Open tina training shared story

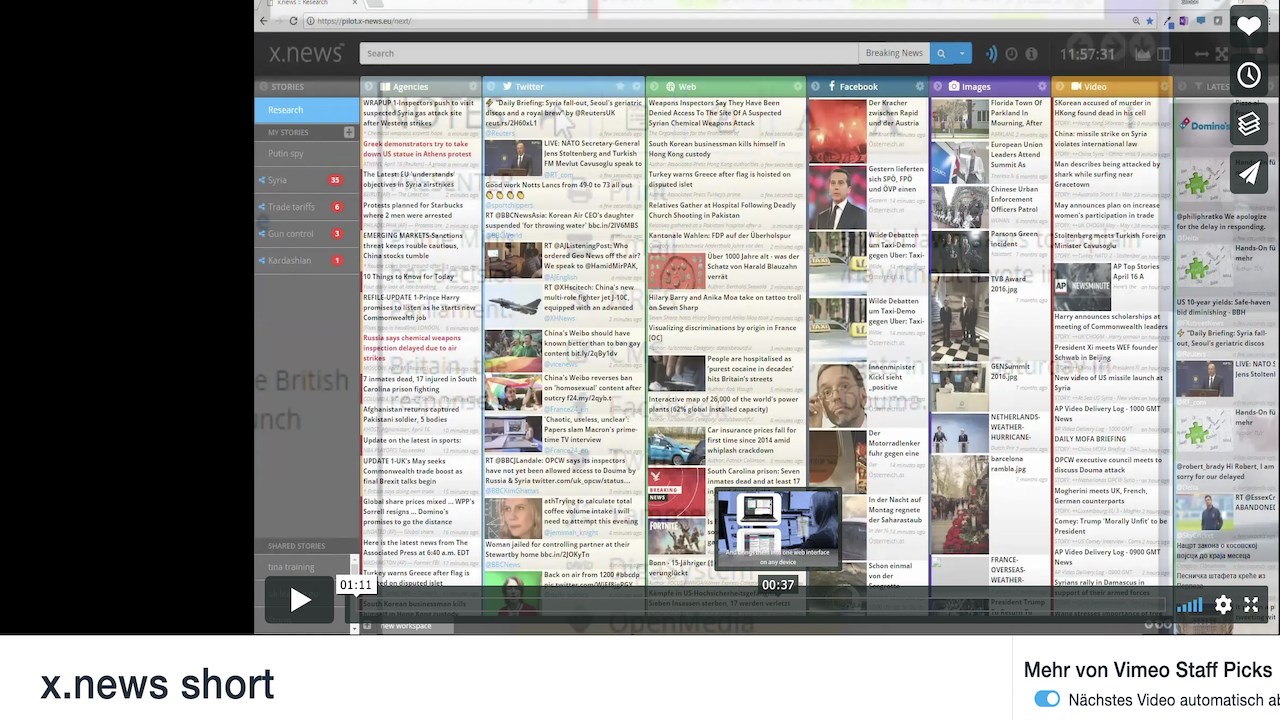[x=301, y=567]
